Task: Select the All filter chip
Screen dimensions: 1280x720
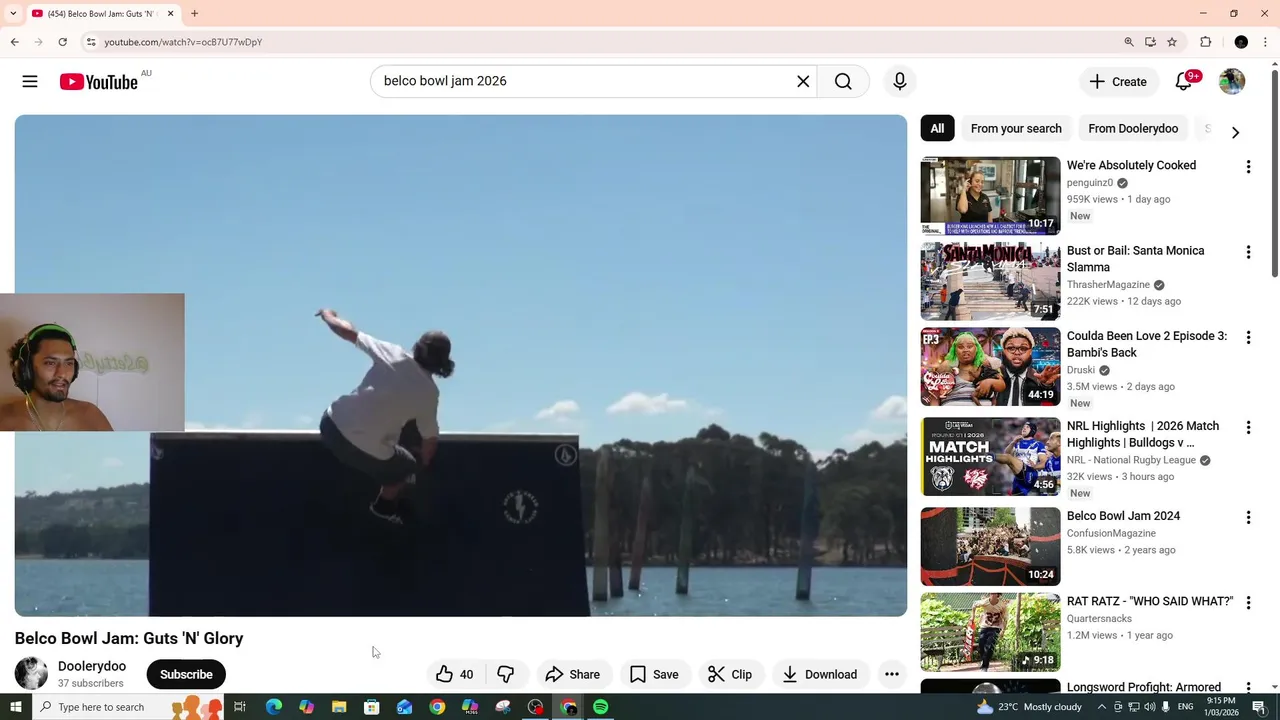Action: [937, 128]
